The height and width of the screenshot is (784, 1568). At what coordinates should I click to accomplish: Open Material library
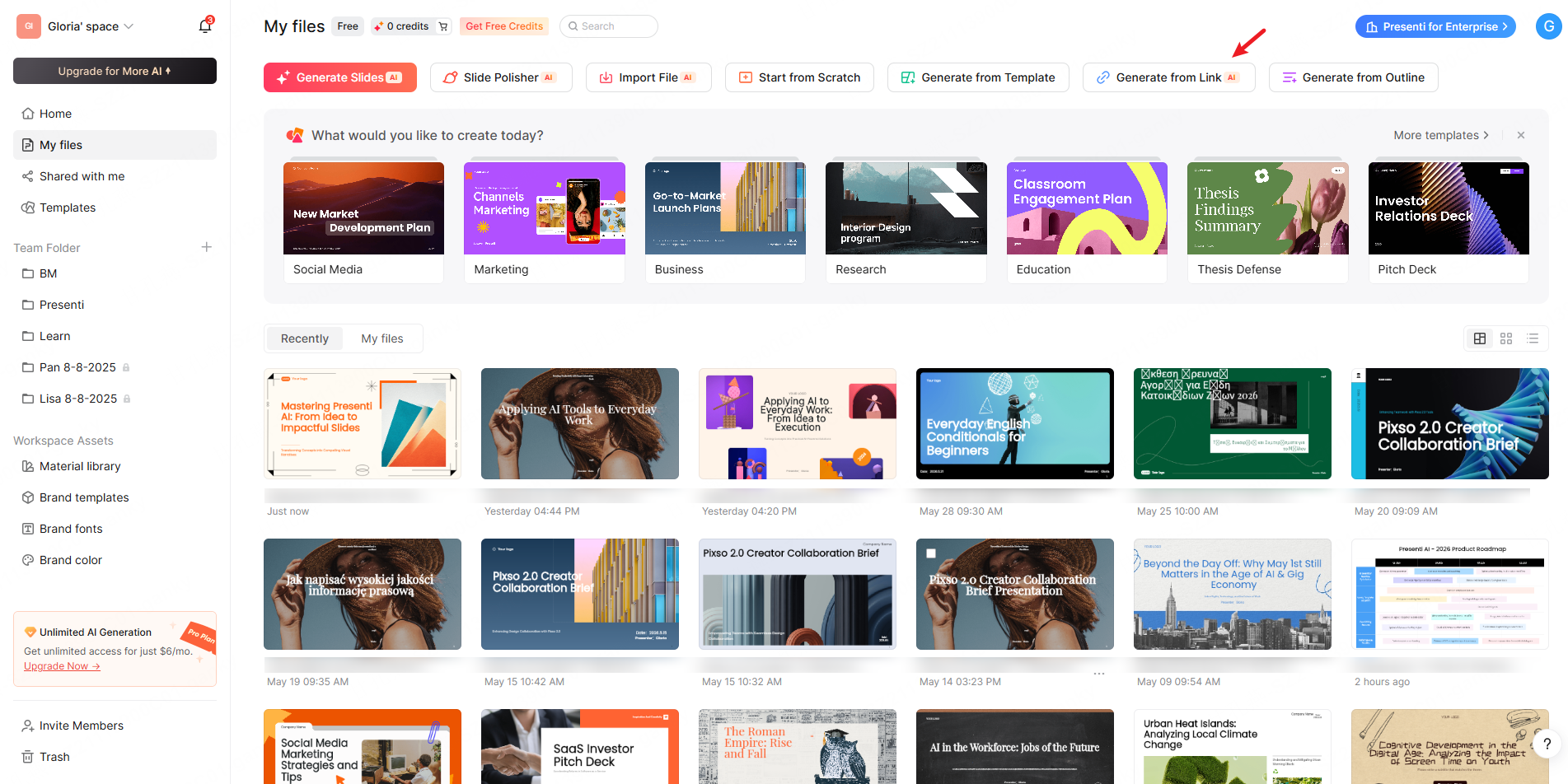115,466
